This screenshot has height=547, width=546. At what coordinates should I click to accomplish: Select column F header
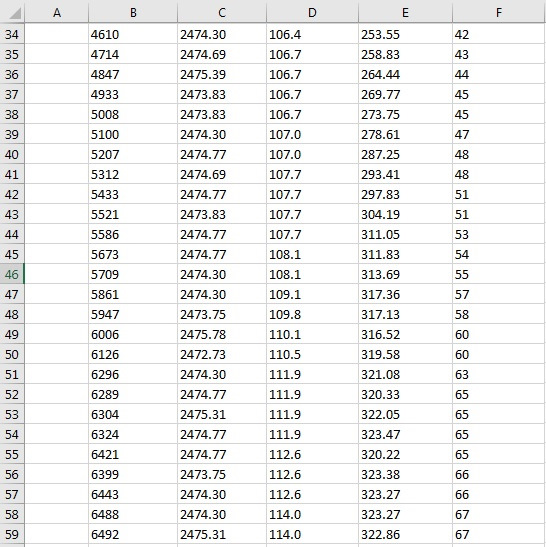pyautogui.click(x=499, y=13)
